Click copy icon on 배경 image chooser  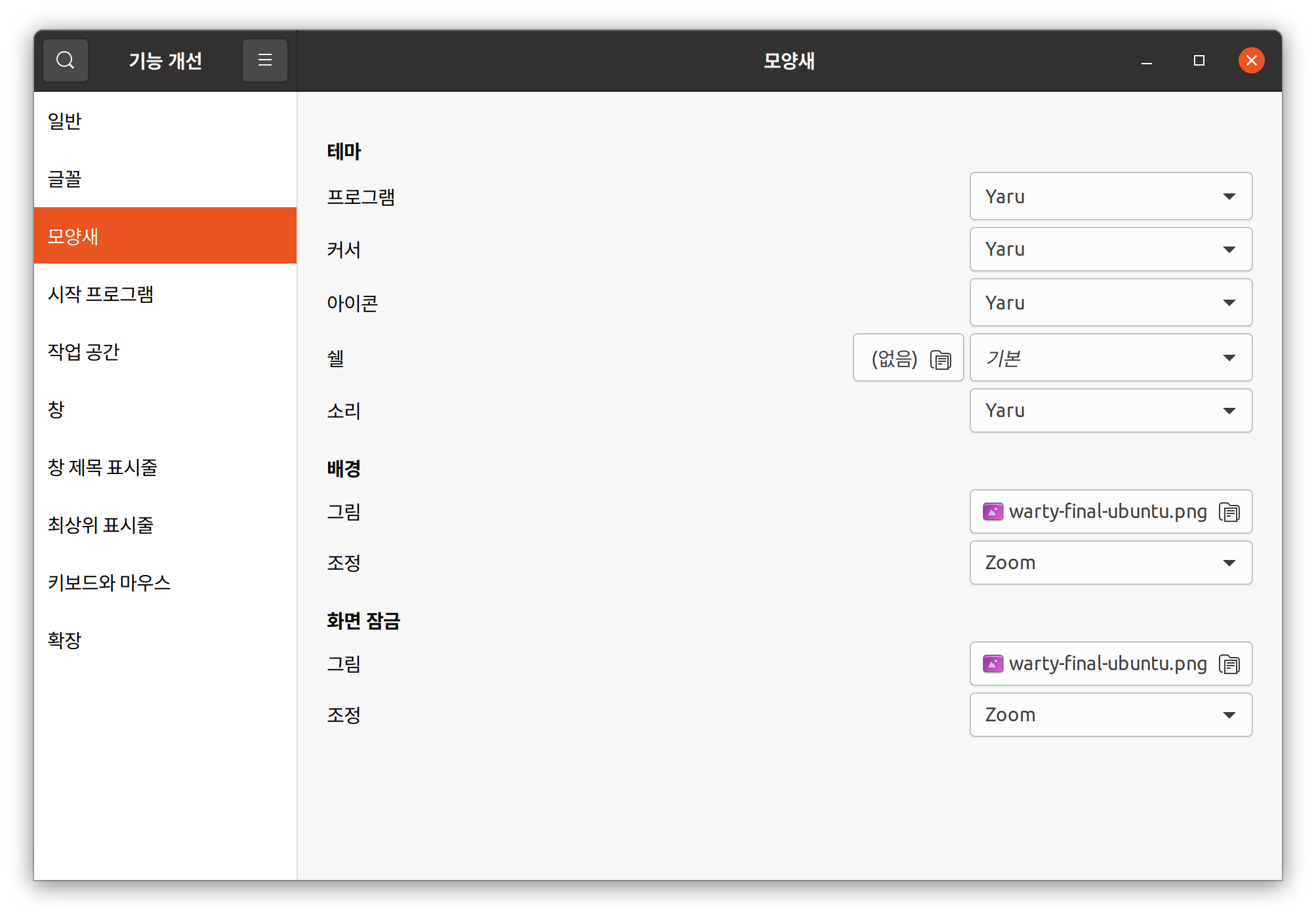click(1229, 511)
